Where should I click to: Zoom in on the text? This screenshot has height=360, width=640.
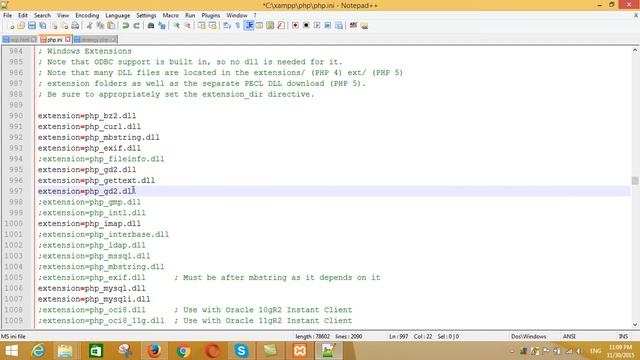click(x=176, y=26)
